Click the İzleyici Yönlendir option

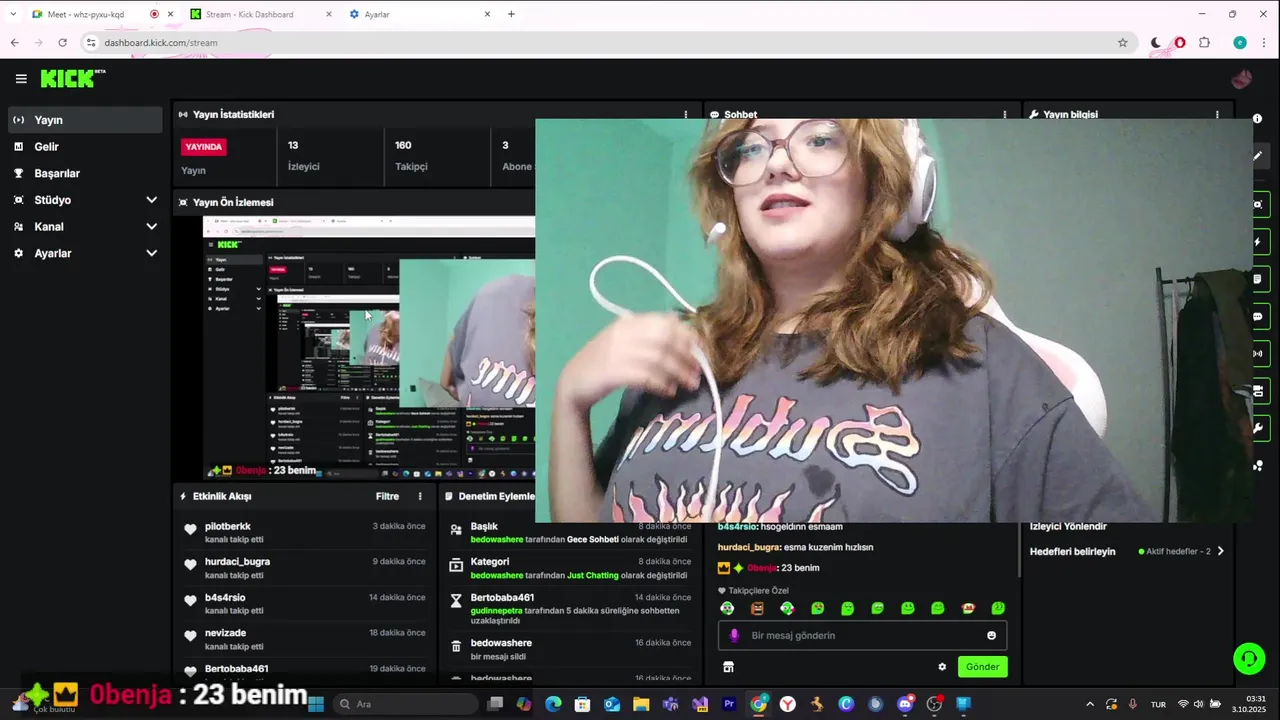pyautogui.click(x=1068, y=526)
